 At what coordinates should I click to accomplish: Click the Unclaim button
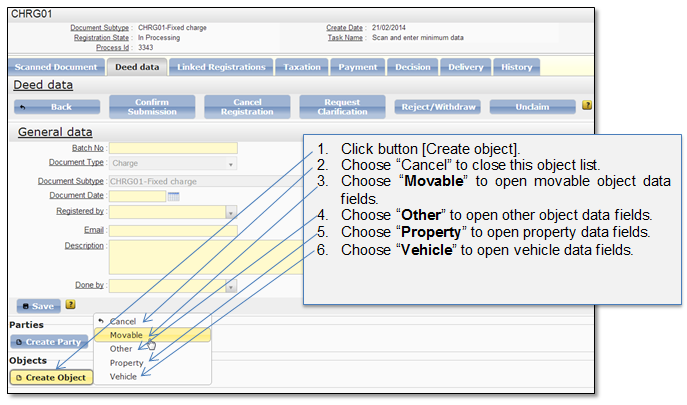[x=532, y=107]
